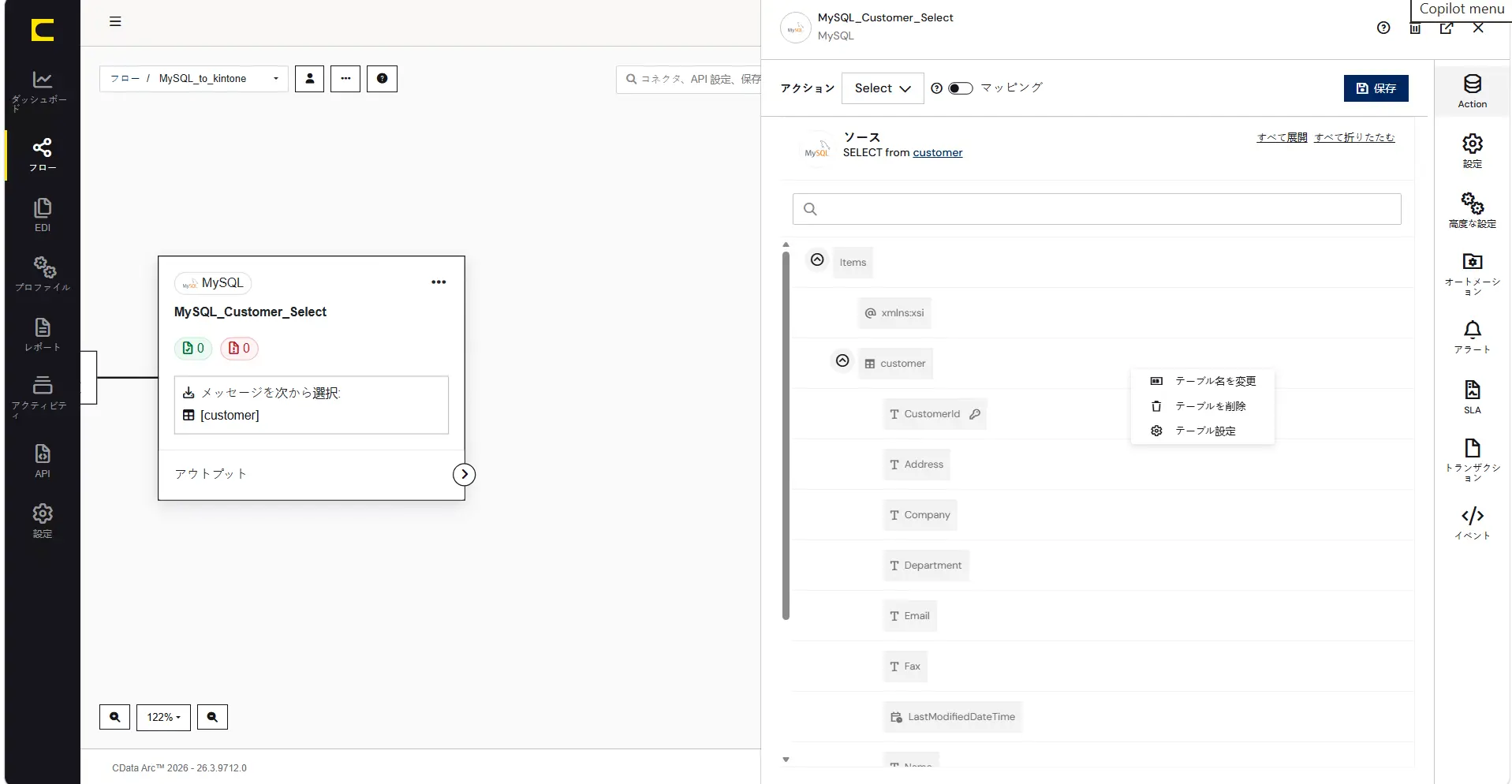Viewport: 1512px width, 784px height.
Task: Open the Select action dropdown
Action: point(883,88)
